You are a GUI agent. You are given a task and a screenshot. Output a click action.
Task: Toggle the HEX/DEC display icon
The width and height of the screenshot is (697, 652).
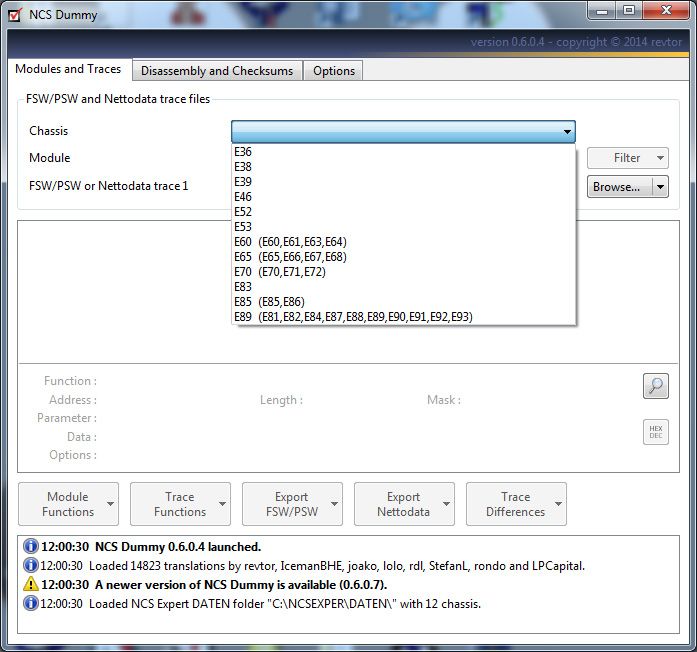pos(655,432)
